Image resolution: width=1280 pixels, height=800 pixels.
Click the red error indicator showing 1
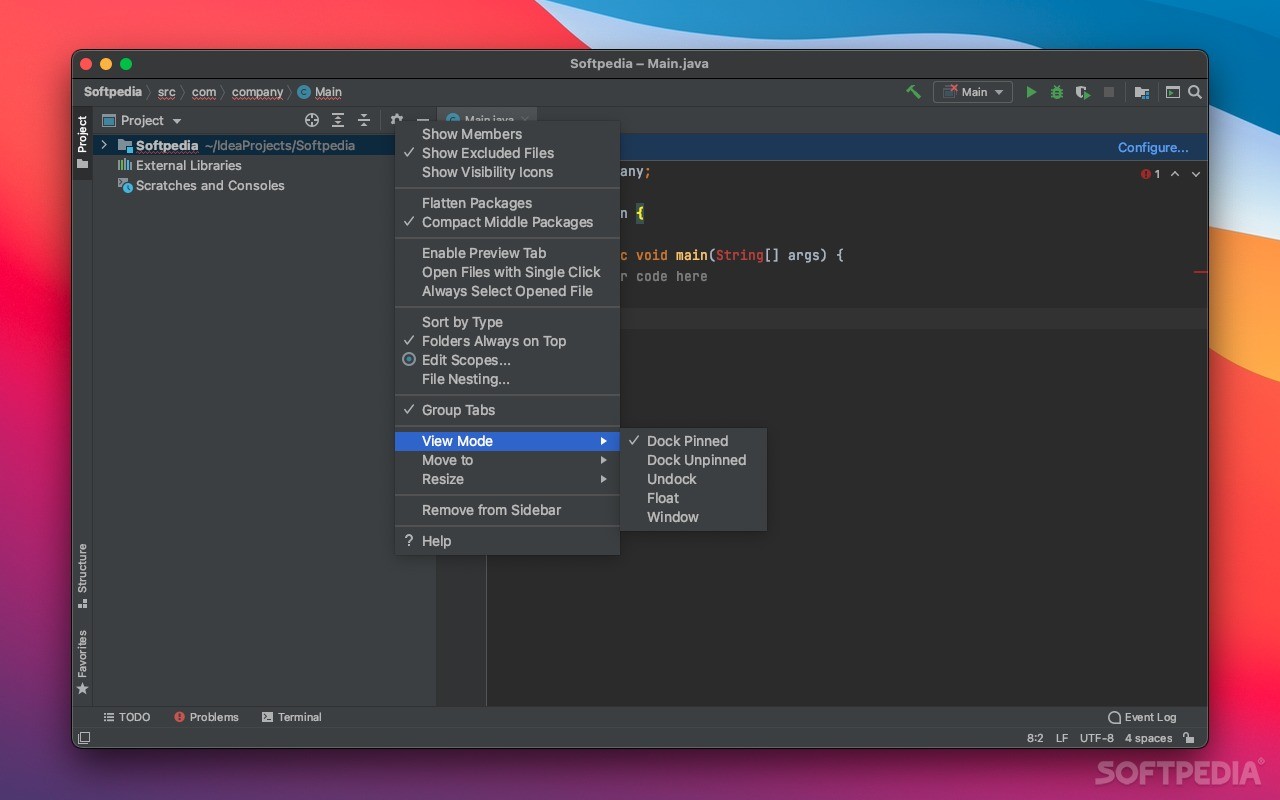point(1151,174)
